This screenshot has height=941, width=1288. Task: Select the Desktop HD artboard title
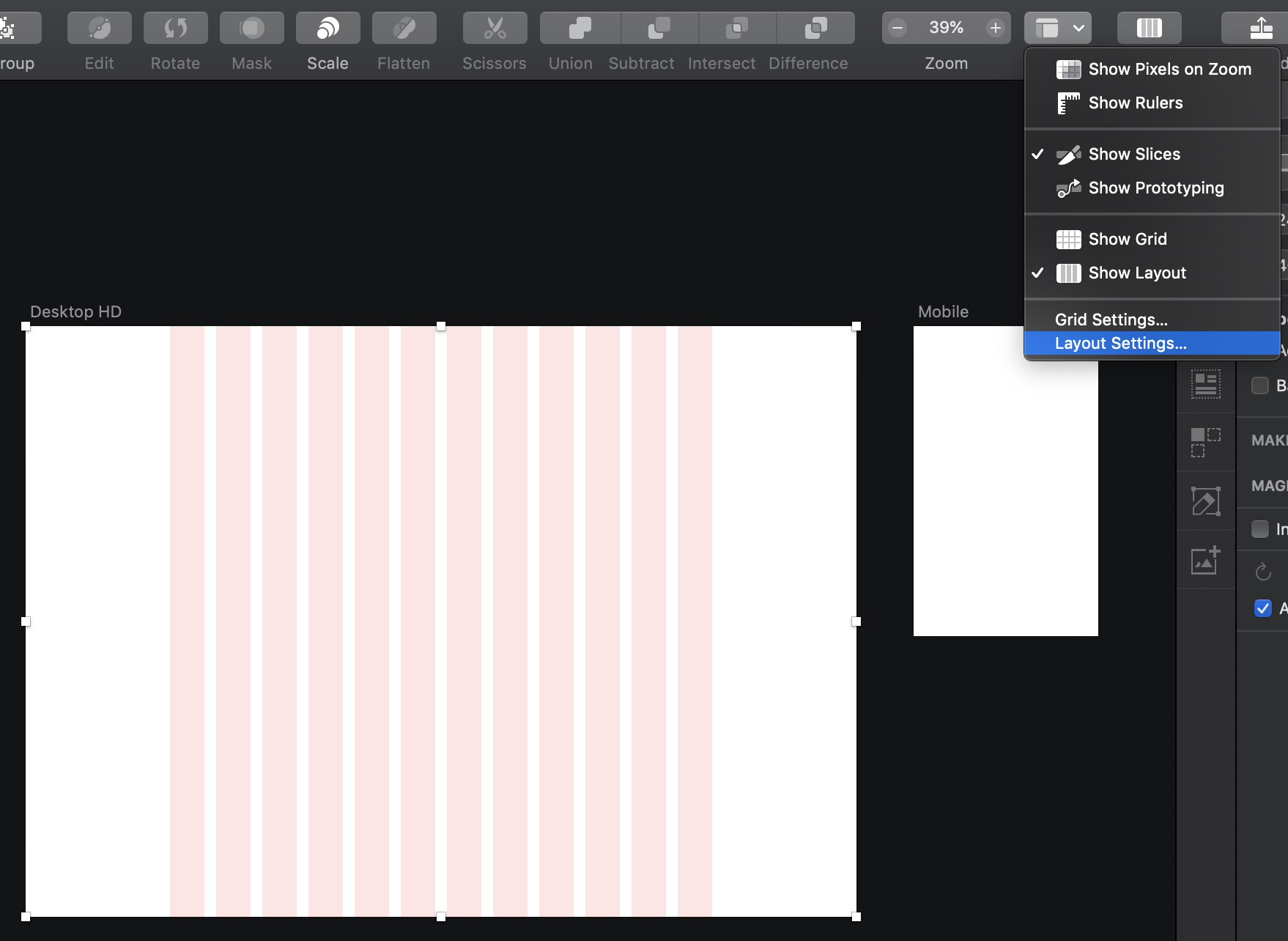(x=75, y=311)
